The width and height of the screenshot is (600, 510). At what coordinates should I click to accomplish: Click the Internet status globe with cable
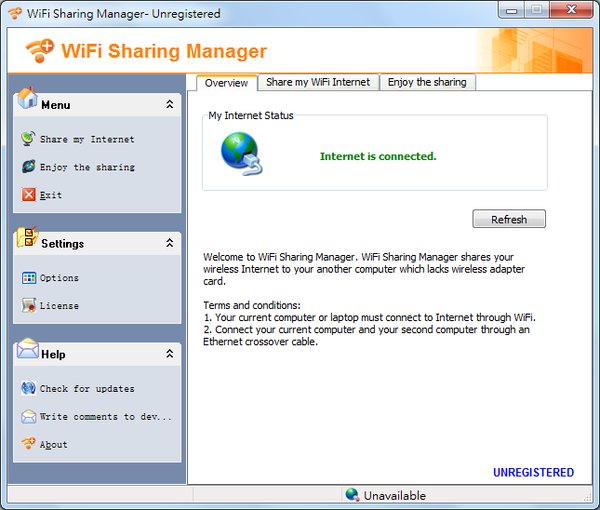point(242,154)
